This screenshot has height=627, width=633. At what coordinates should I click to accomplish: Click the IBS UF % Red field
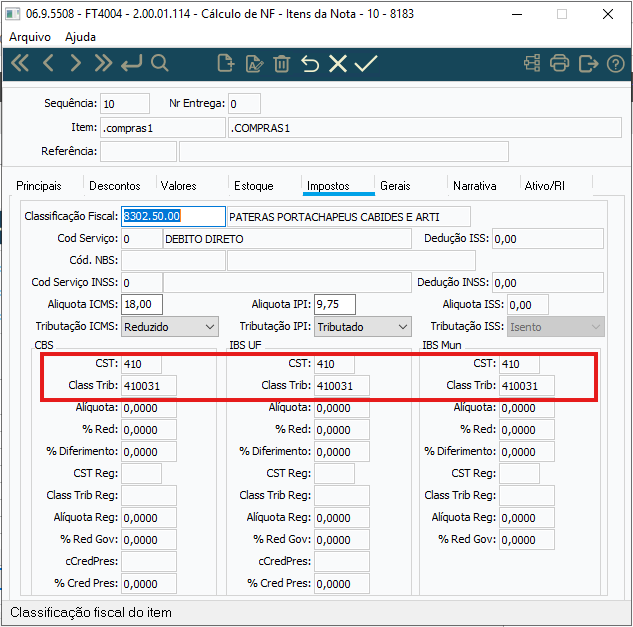342,430
